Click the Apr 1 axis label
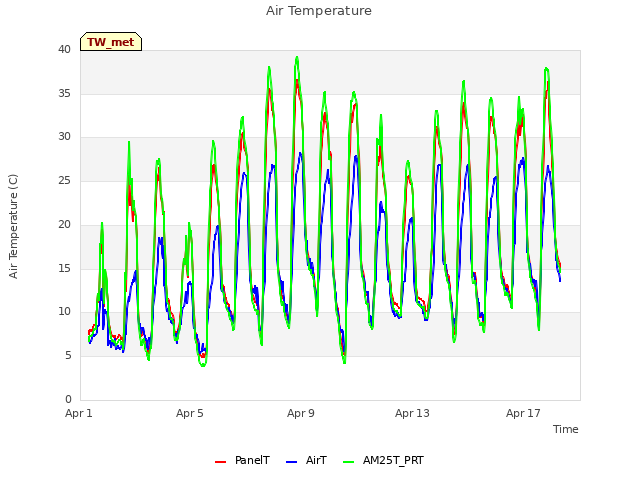This screenshot has width=640, height=480. (79, 413)
